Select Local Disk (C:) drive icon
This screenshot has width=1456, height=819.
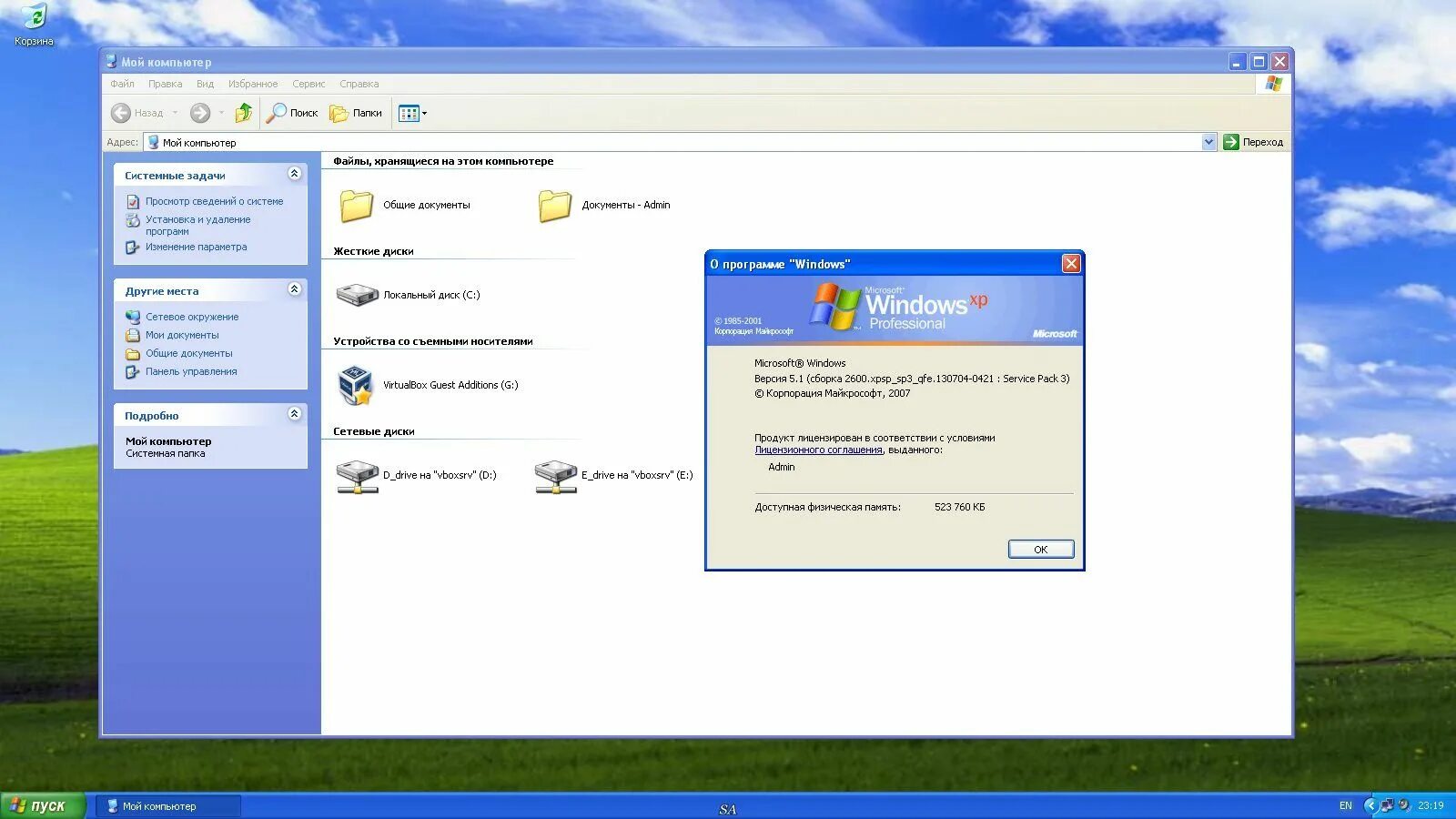pyautogui.click(x=357, y=295)
